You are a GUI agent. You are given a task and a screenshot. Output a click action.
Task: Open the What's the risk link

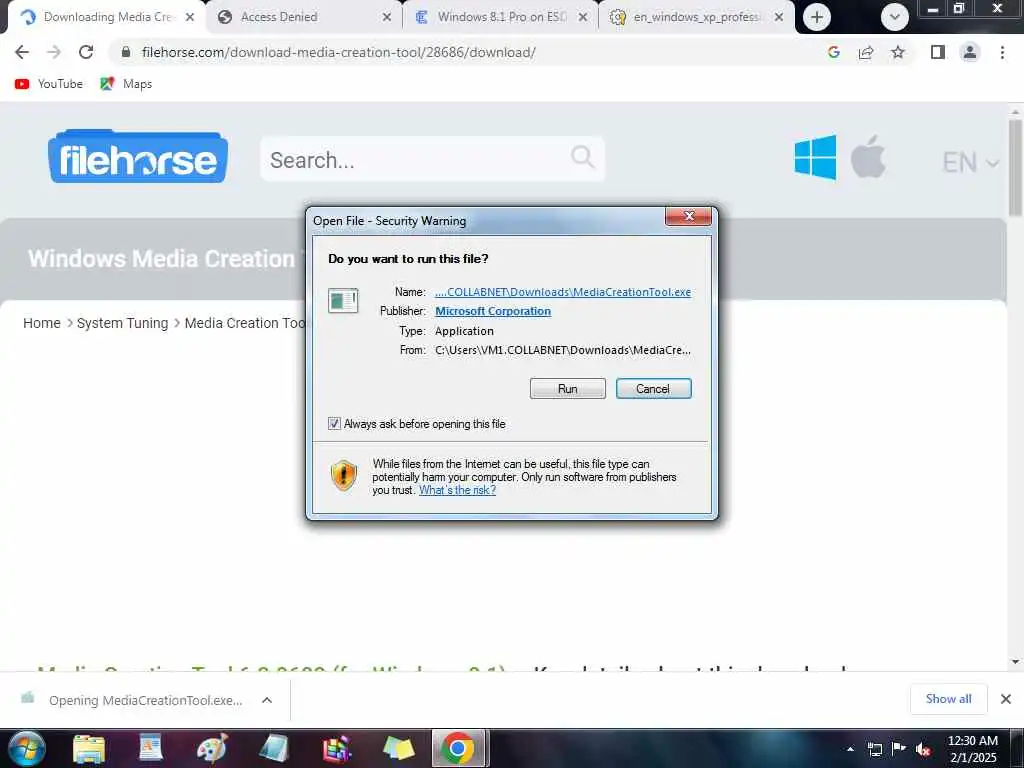457,490
